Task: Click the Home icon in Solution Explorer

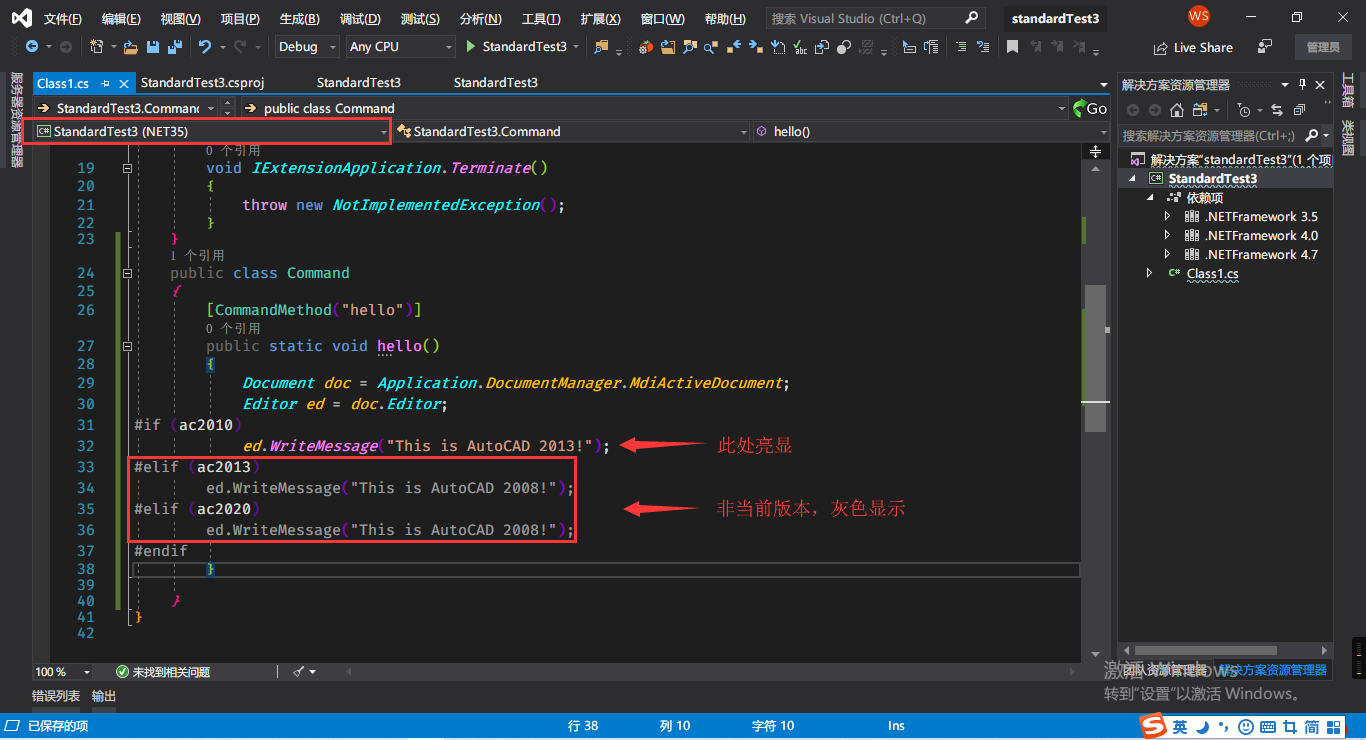Action: click(1176, 110)
